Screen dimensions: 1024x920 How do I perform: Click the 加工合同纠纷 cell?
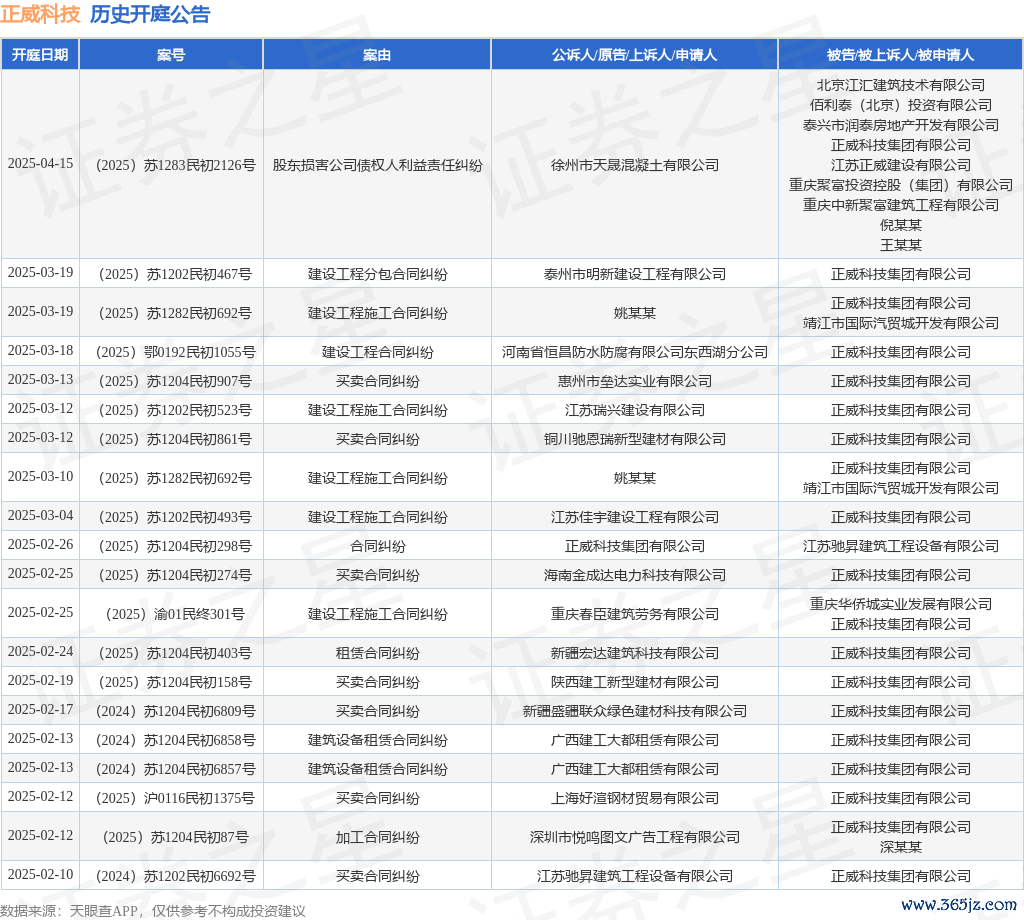(377, 838)
